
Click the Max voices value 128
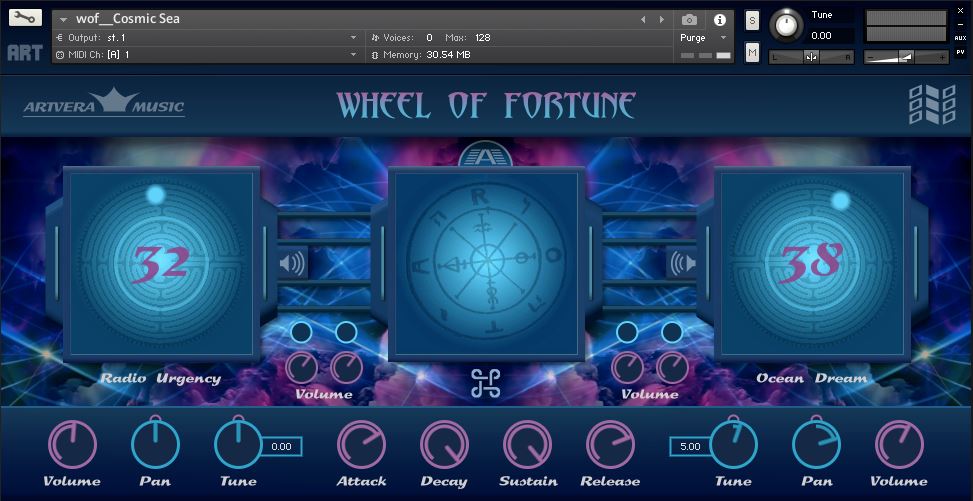pos(483,38)
